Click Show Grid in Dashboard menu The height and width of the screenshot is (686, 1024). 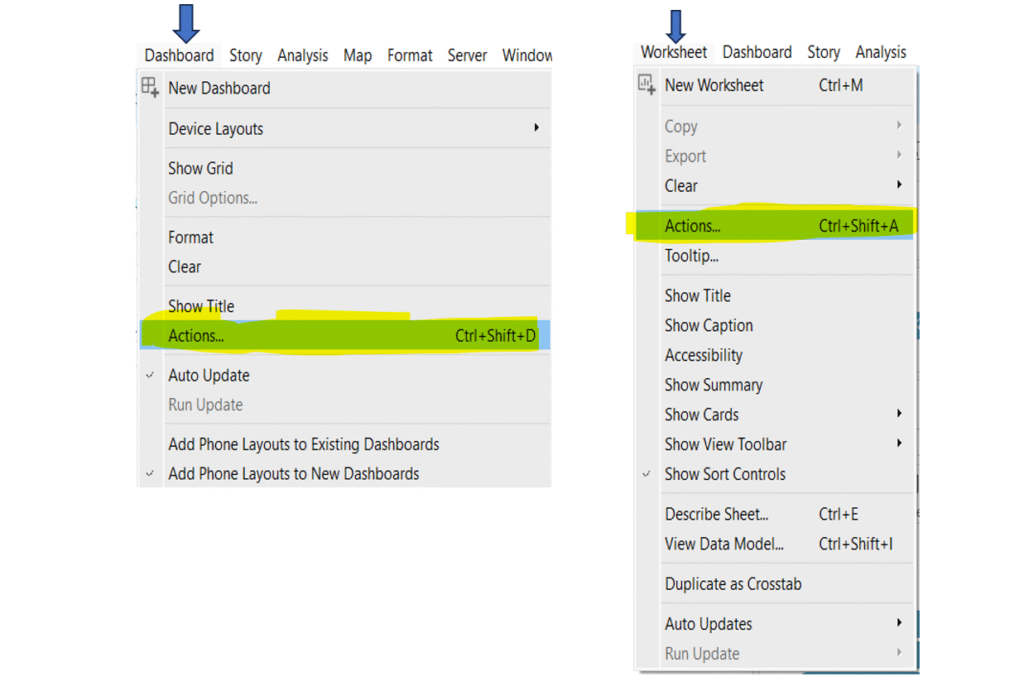[x=200, y=168]
